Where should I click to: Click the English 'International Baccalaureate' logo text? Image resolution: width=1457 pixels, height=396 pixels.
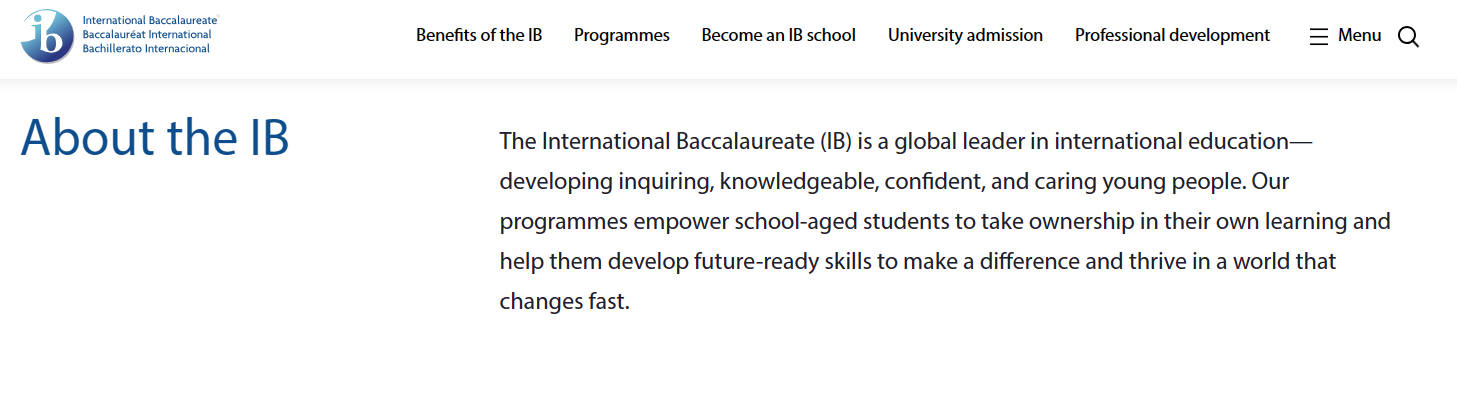tap(150, 21)
